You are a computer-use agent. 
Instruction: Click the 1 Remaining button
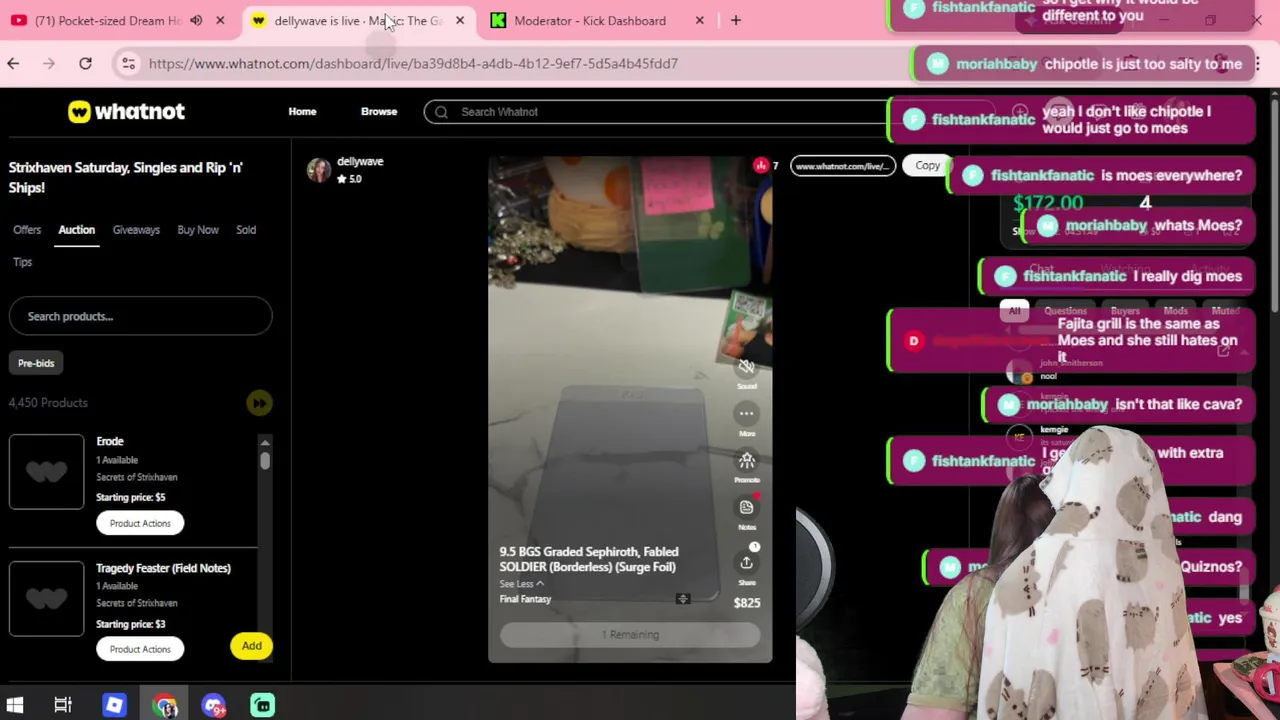point(630,635)
